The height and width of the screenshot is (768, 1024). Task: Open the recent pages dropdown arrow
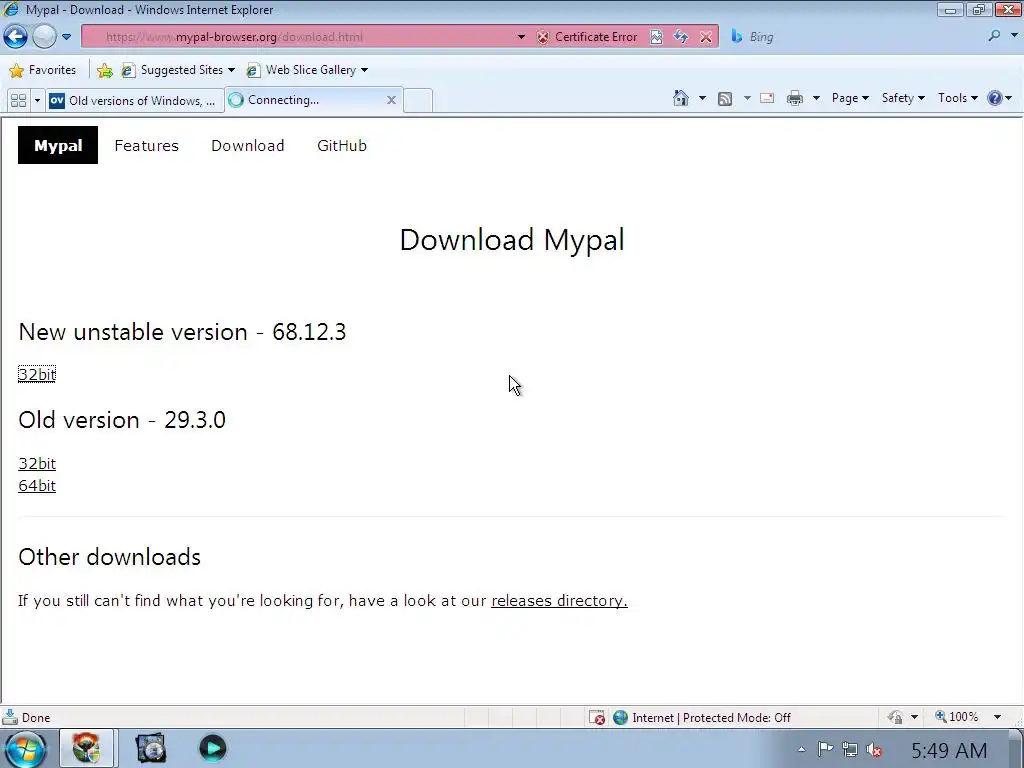pyautogui.click(x=67, y=37)
